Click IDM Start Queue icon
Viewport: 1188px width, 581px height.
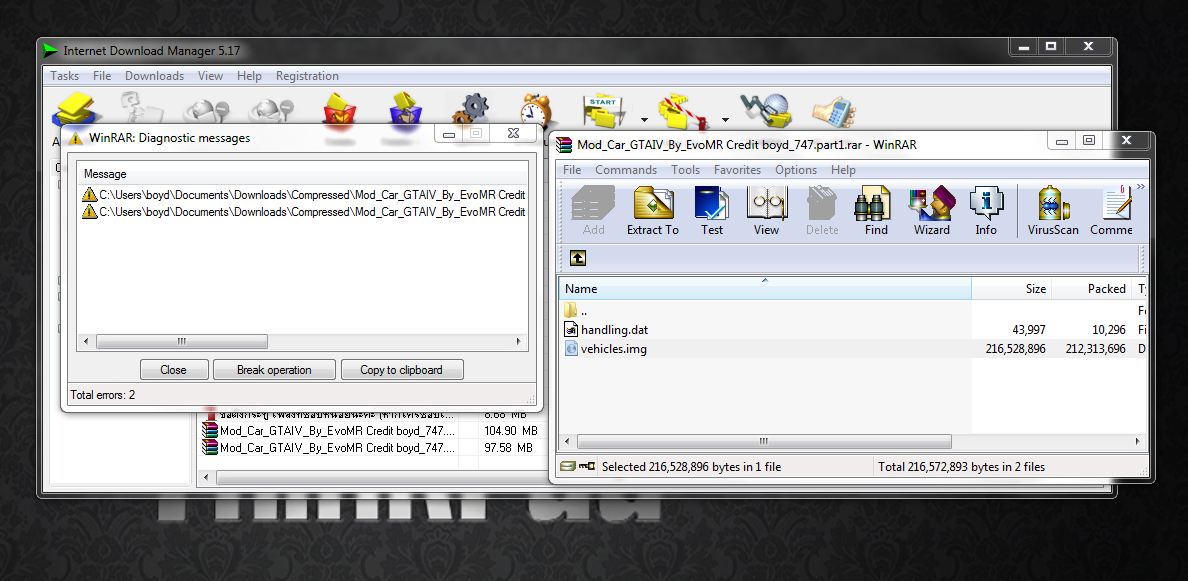tap(605, 111)
